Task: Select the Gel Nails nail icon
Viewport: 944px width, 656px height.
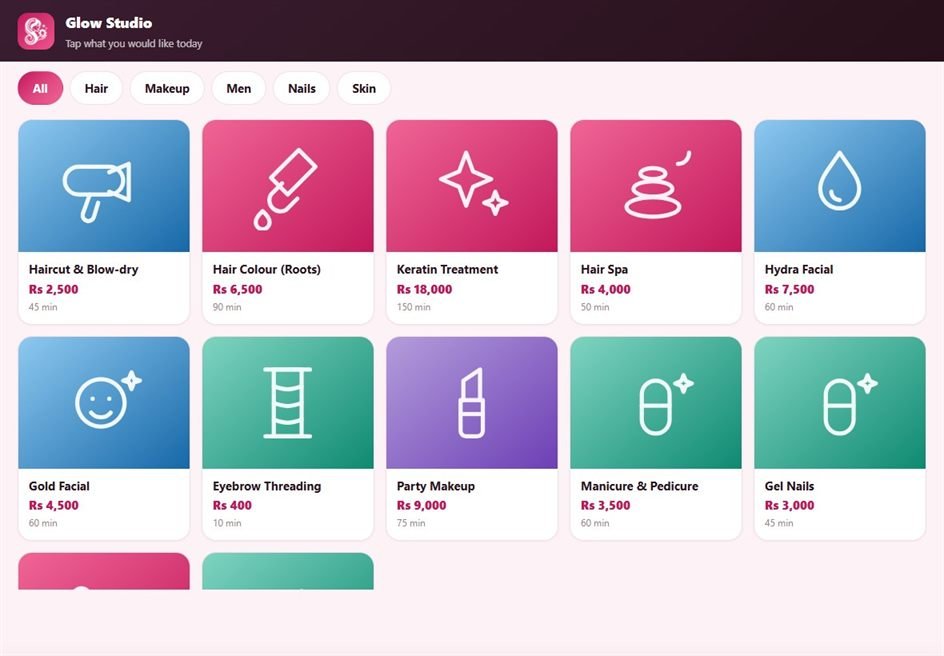Action: [x=850, y=404]
